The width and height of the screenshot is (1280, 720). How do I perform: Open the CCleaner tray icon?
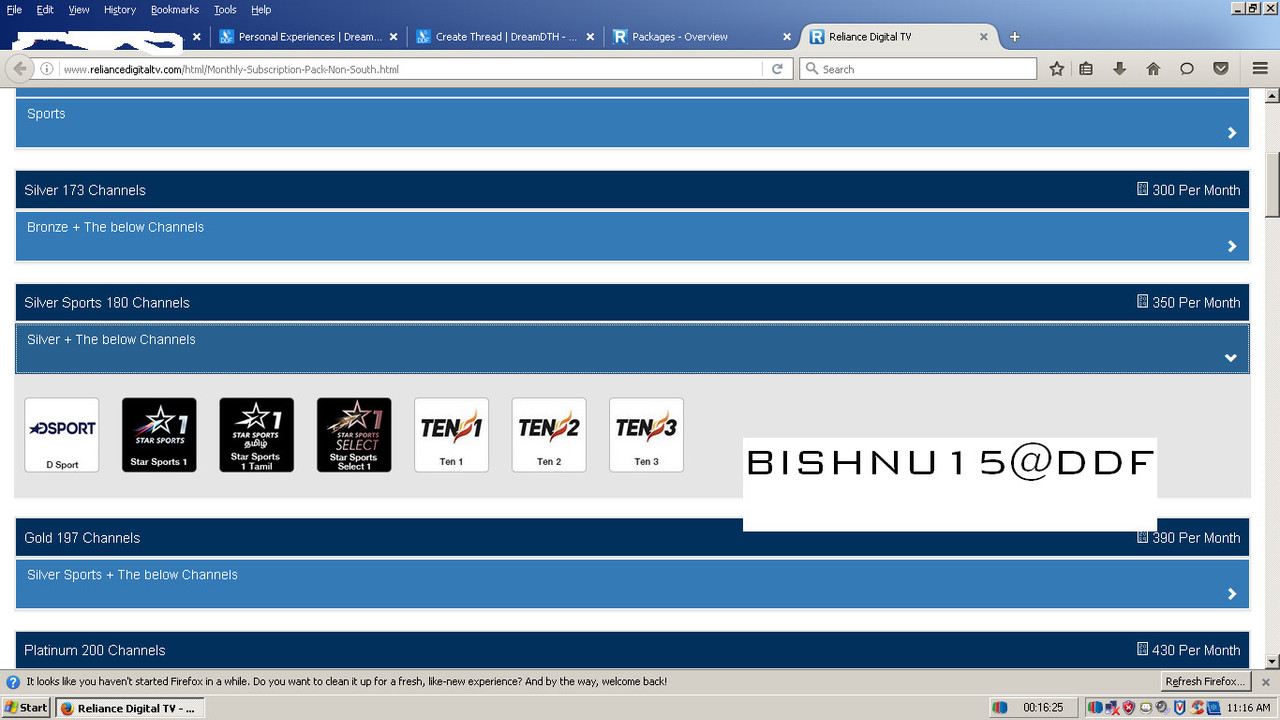click(1196, 707)
